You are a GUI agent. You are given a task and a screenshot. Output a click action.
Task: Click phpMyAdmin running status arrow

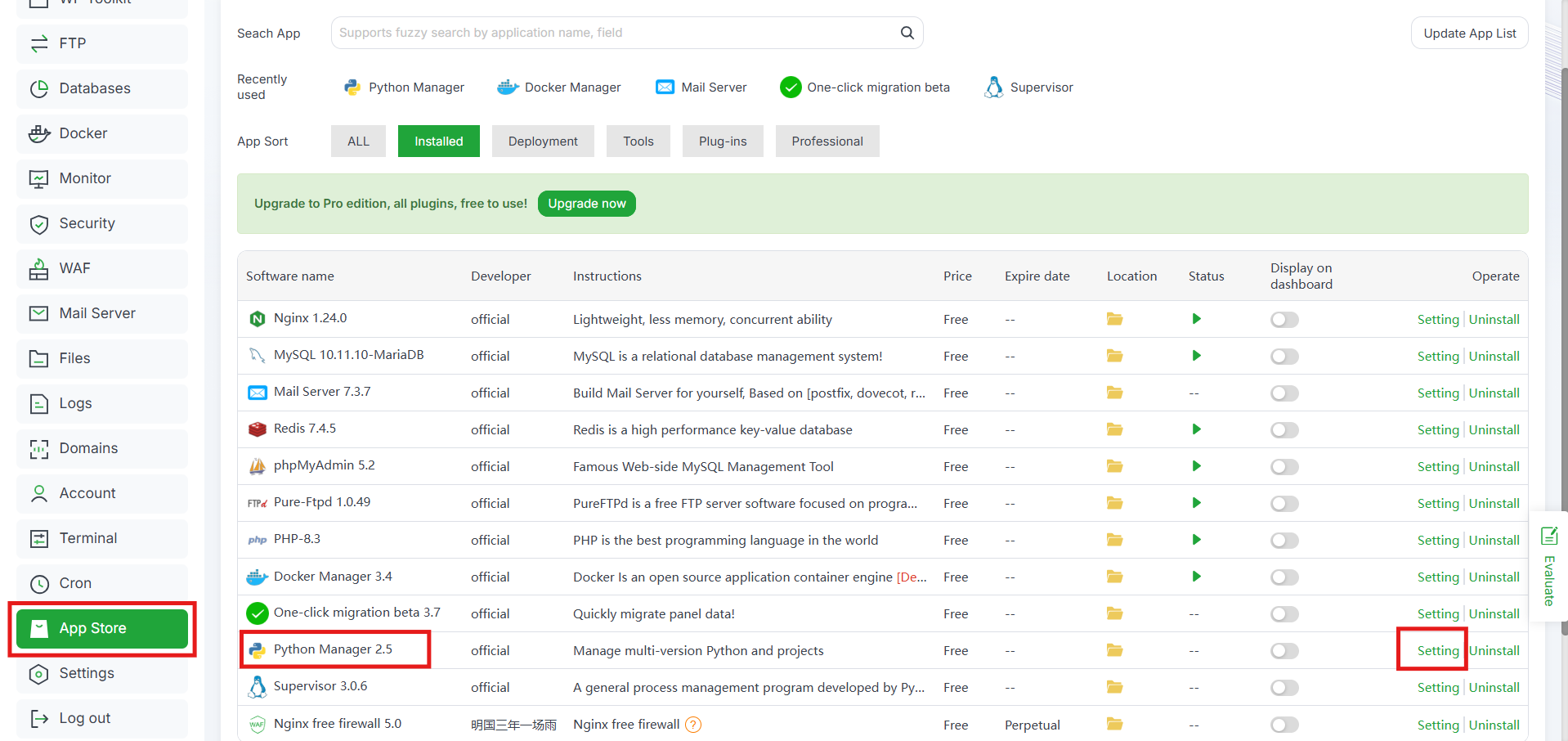1197,466
